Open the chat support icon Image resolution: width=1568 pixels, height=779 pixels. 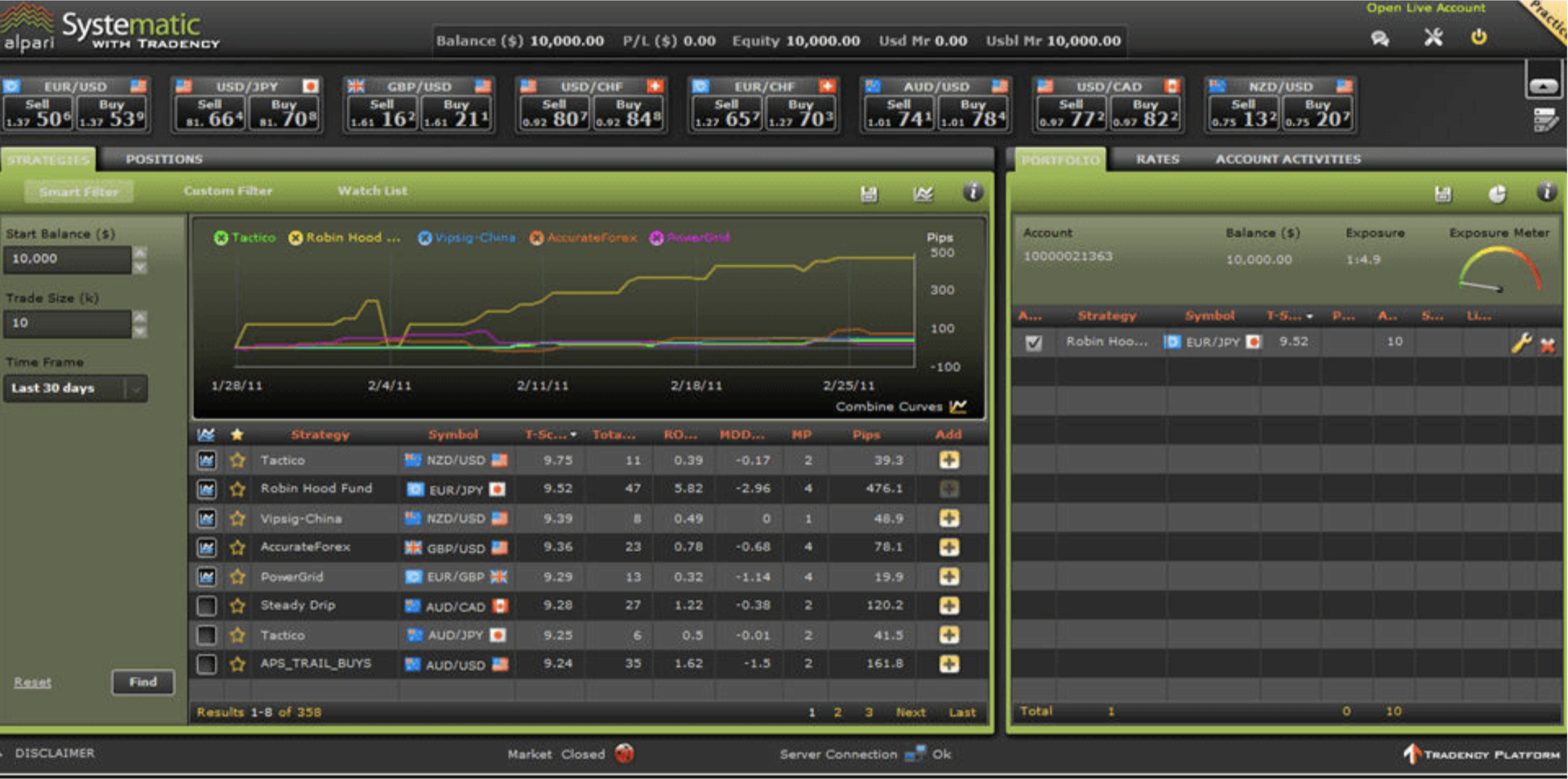point(1381,38)
